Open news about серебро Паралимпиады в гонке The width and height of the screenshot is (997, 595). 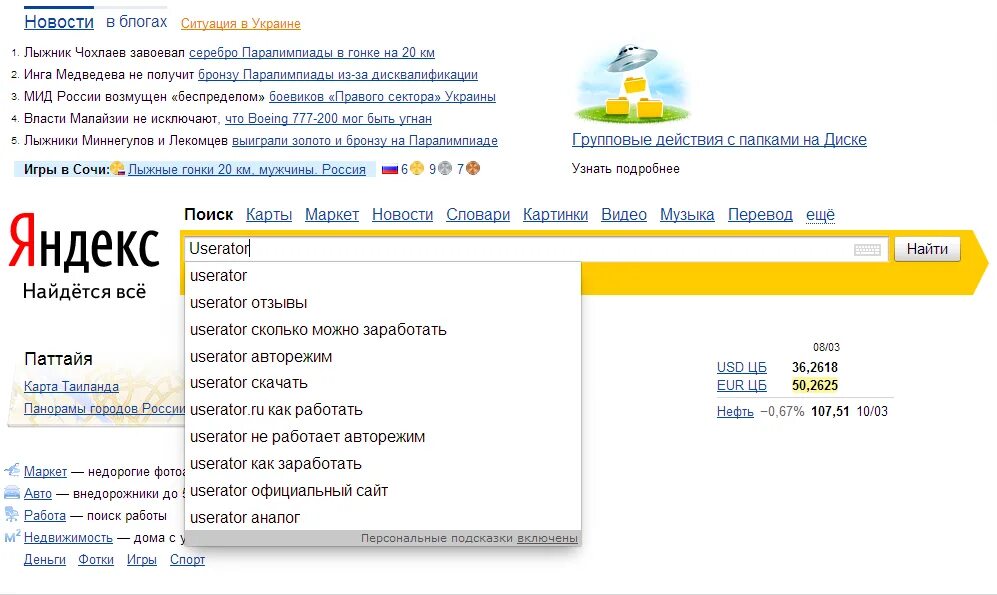click(x=312, y=53)
